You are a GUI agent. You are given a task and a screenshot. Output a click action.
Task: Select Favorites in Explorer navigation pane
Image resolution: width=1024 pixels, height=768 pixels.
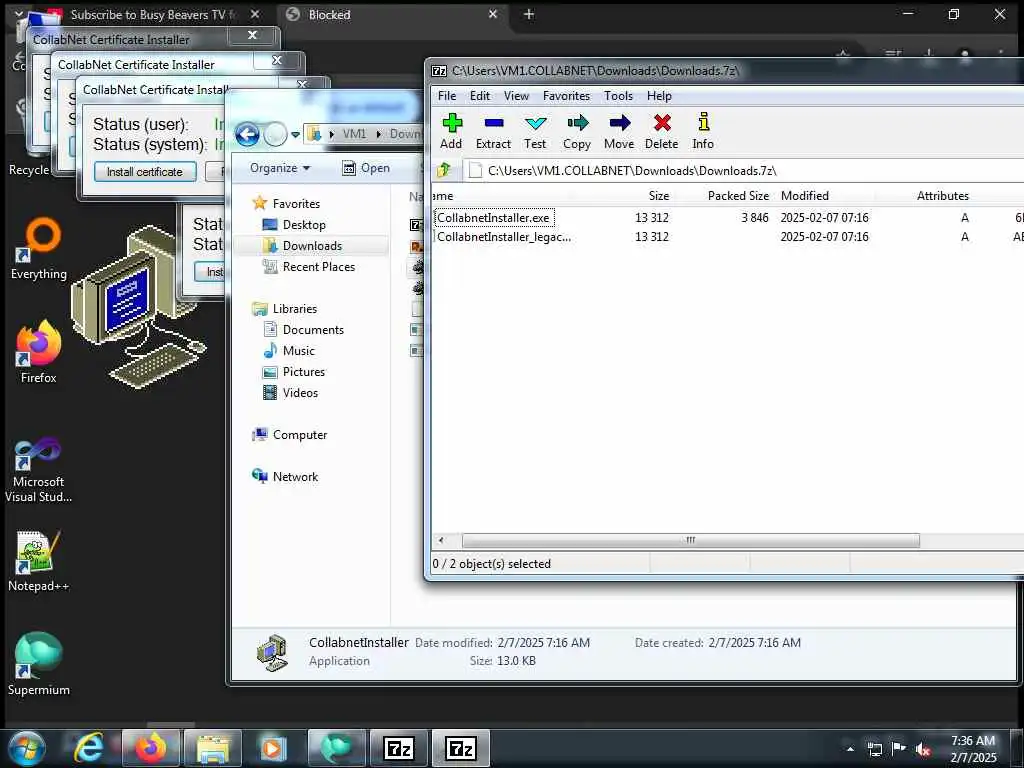point(286,204)
